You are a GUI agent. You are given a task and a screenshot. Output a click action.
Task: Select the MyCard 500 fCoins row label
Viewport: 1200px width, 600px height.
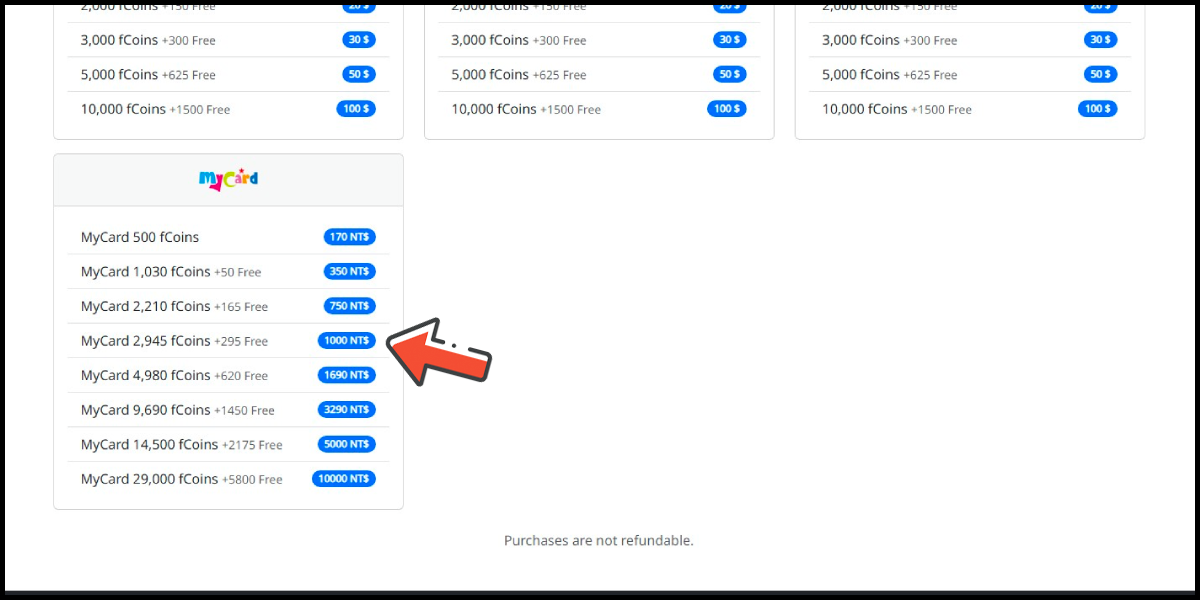tap(140, 237)
